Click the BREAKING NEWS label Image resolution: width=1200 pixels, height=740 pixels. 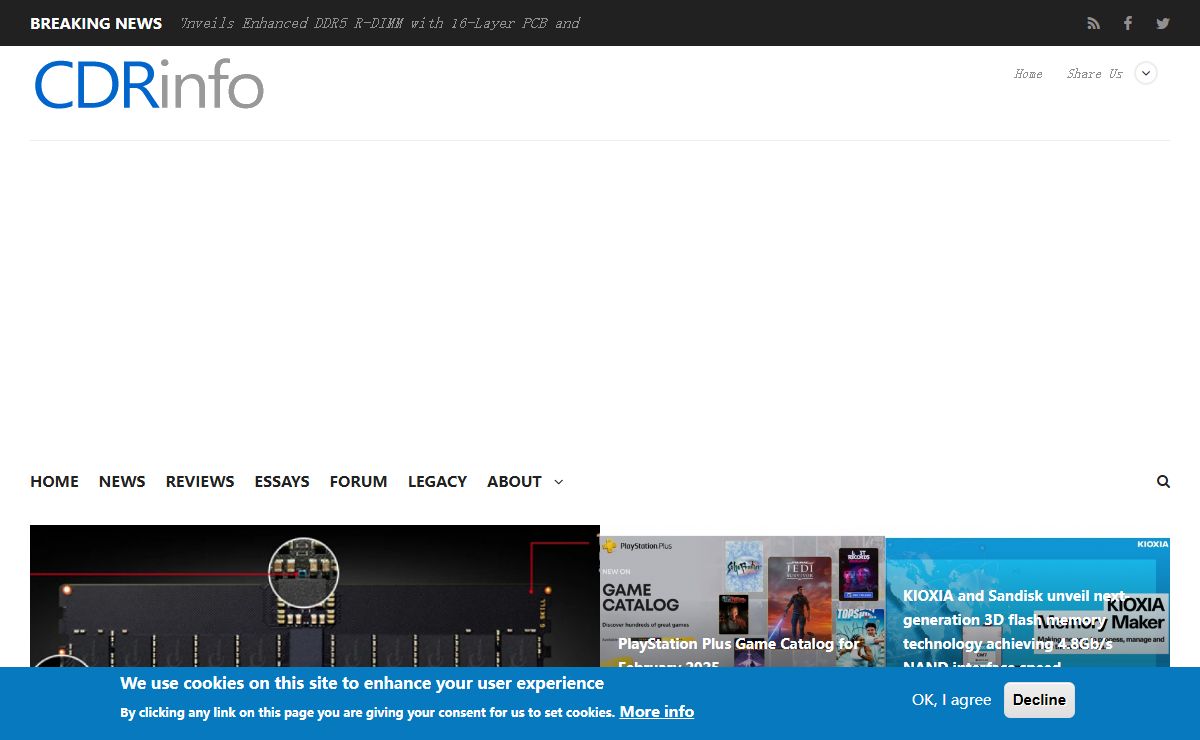point(96,23)
